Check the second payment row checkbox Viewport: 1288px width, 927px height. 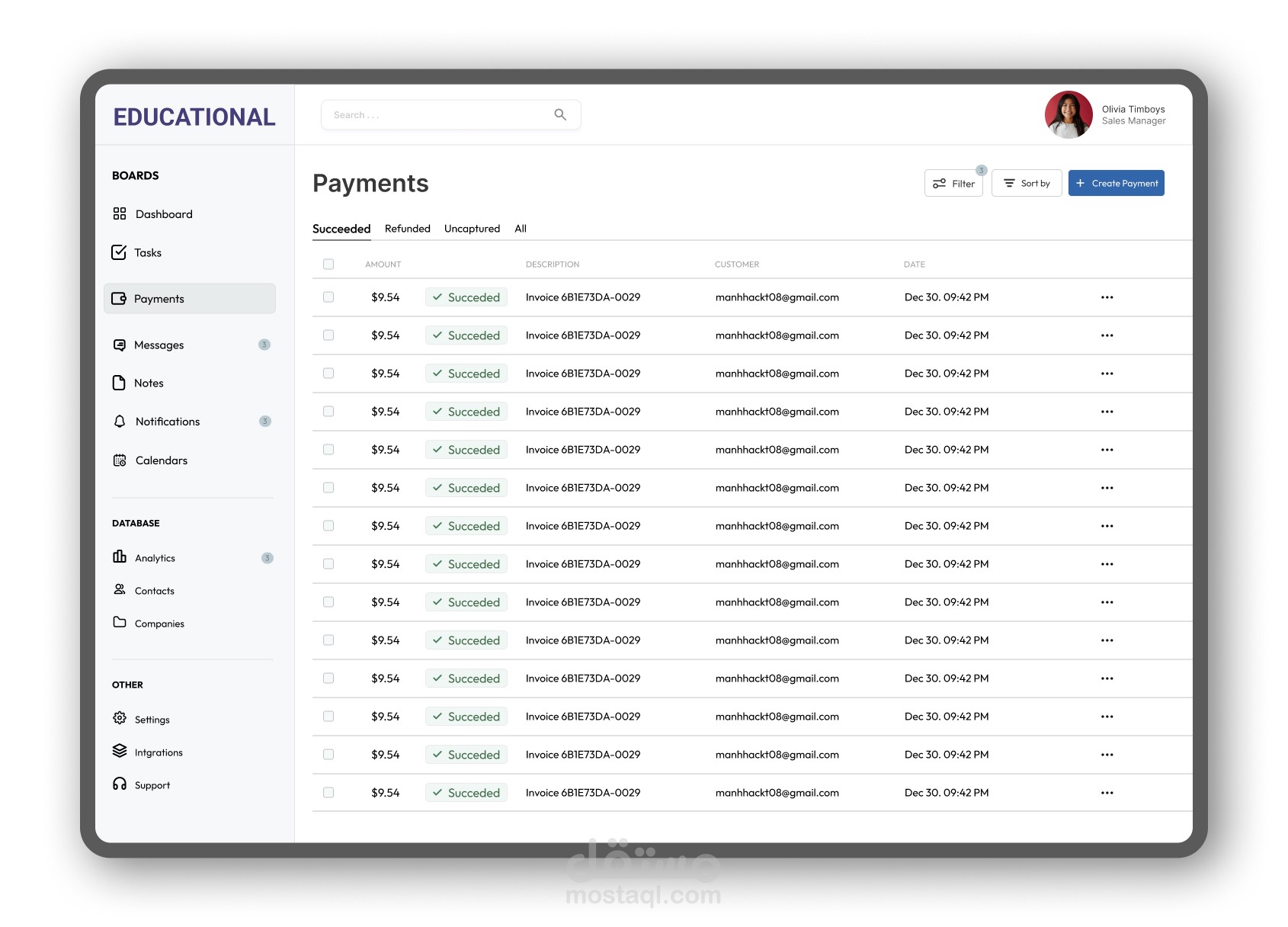click(328, 335)
